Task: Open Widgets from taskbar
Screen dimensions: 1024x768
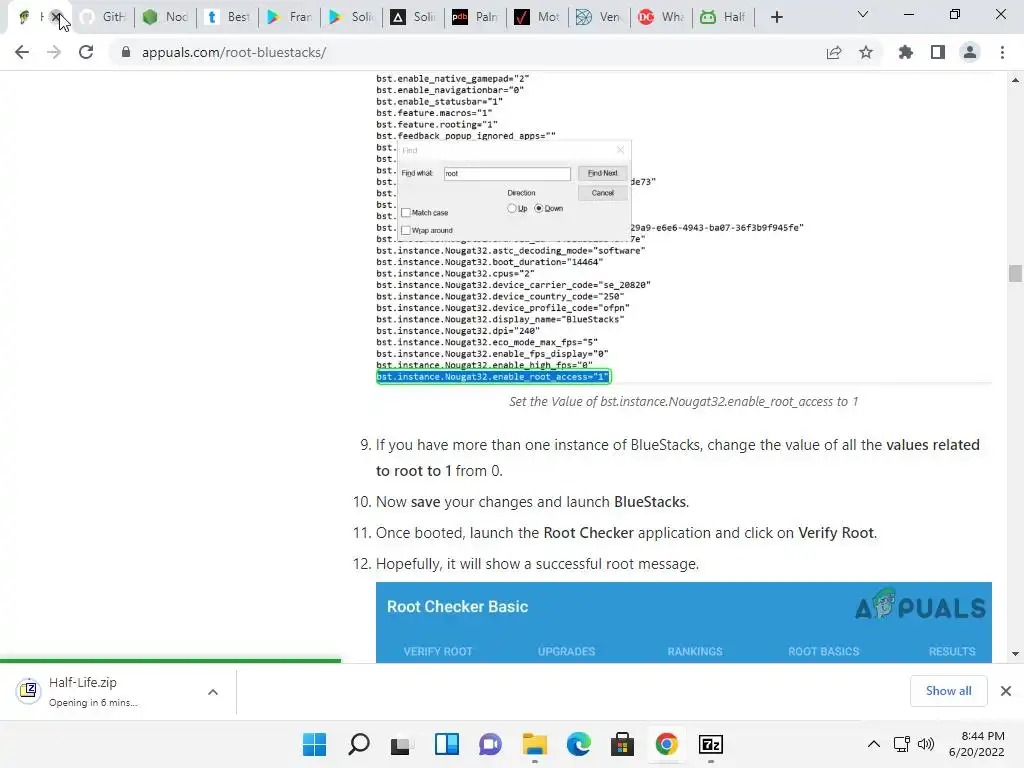Action: pyautogui.click(x=447, y=744)
